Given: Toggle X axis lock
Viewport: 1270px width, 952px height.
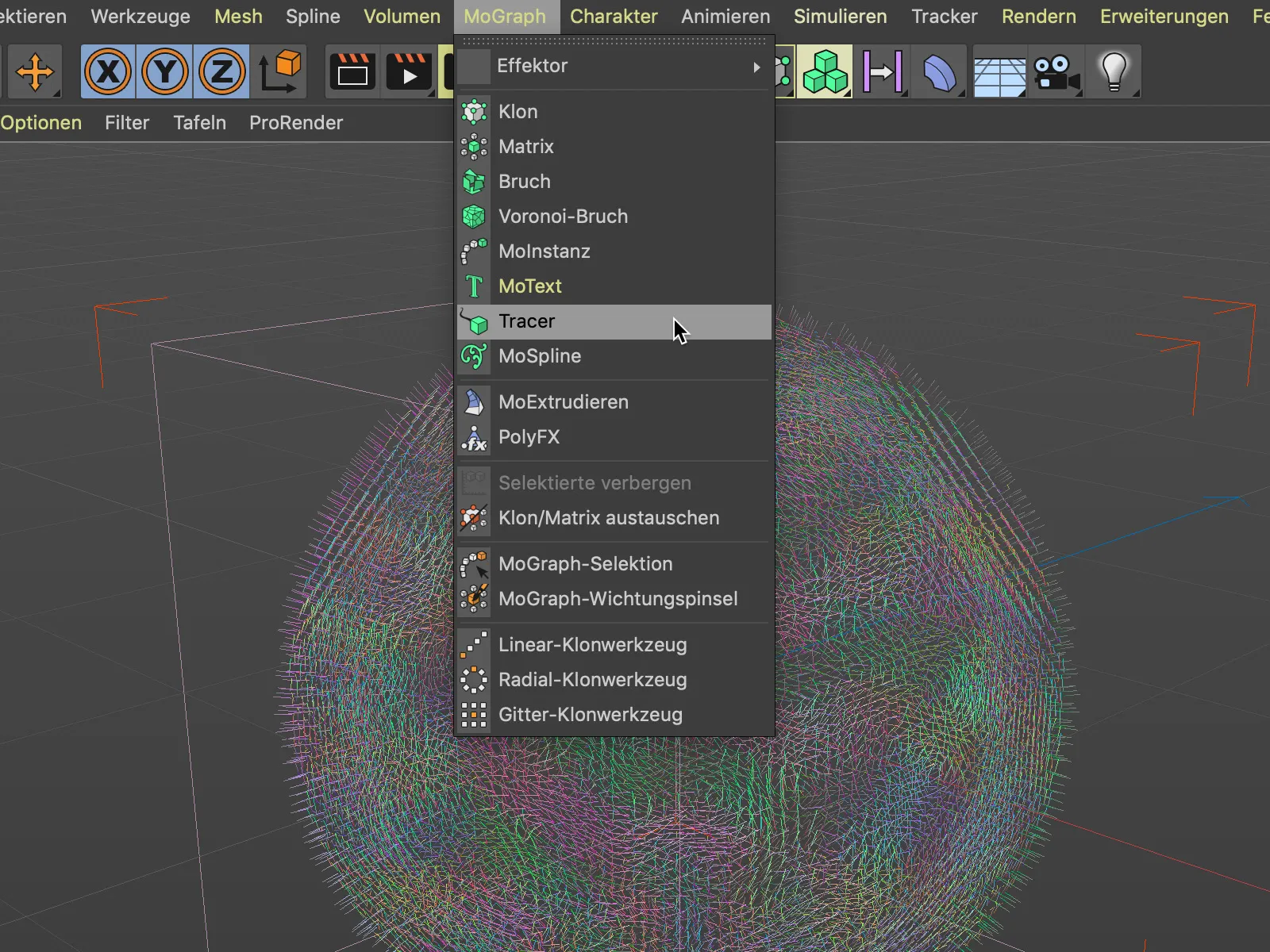Looking at the screenshot, I should coord(109,72).
